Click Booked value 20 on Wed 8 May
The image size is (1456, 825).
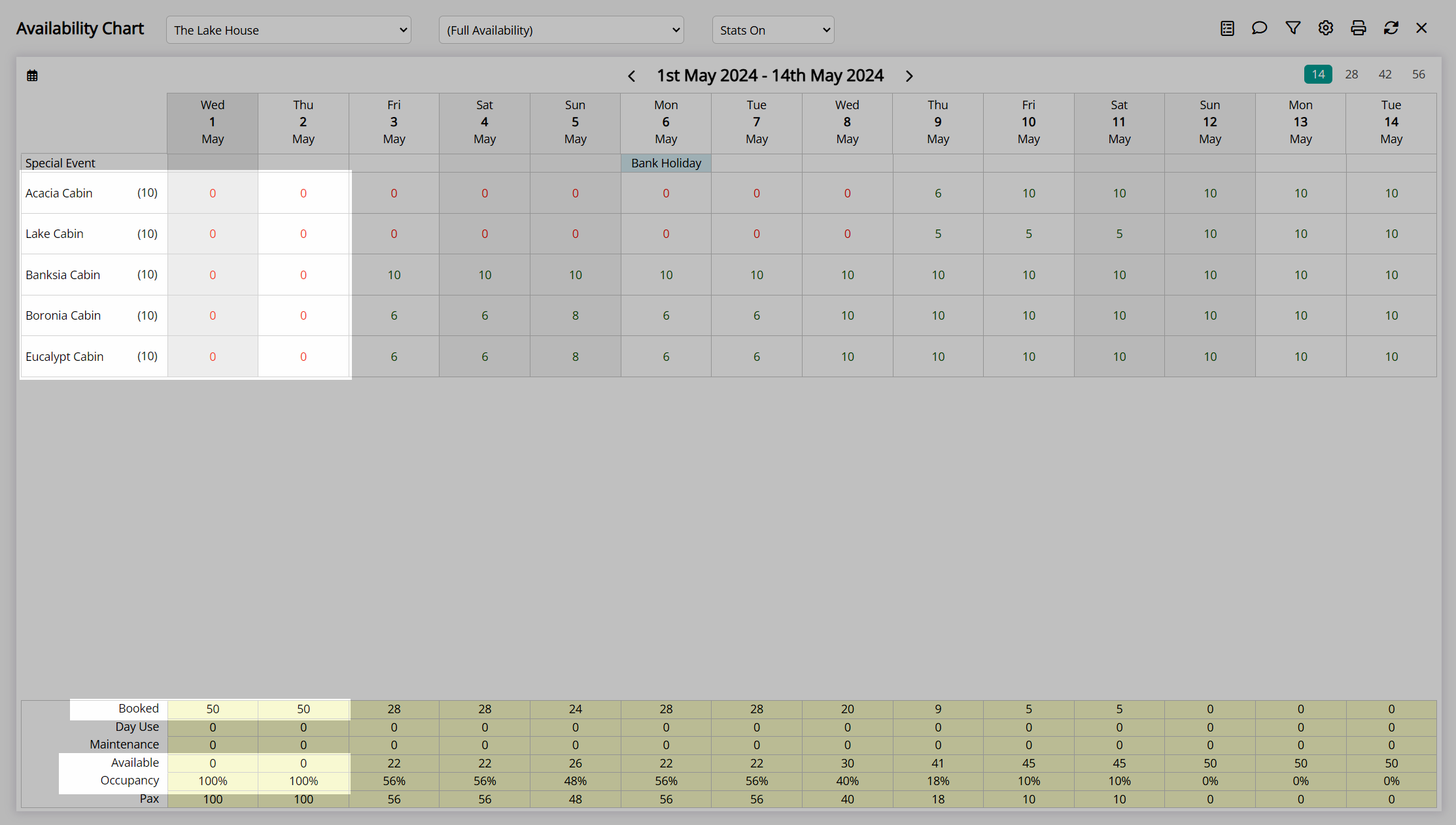coord(847,709)
